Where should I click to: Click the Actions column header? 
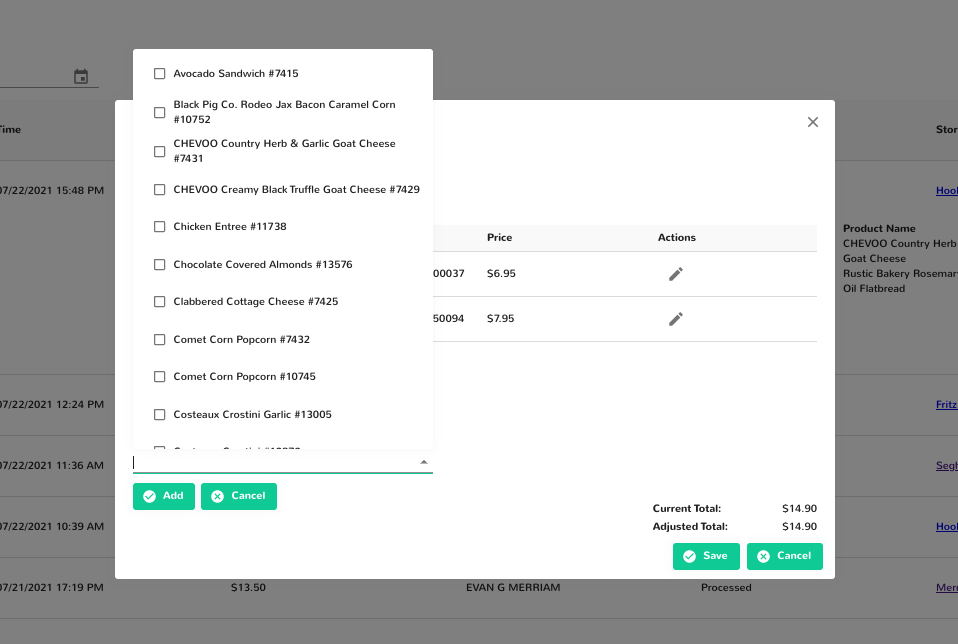tap(676, 238)
